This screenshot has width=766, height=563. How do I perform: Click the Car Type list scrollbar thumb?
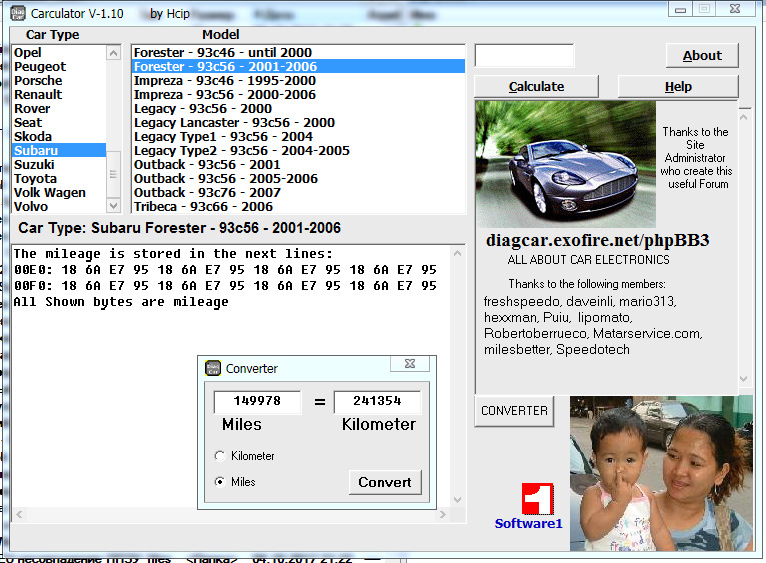click(x=113, y=173)
